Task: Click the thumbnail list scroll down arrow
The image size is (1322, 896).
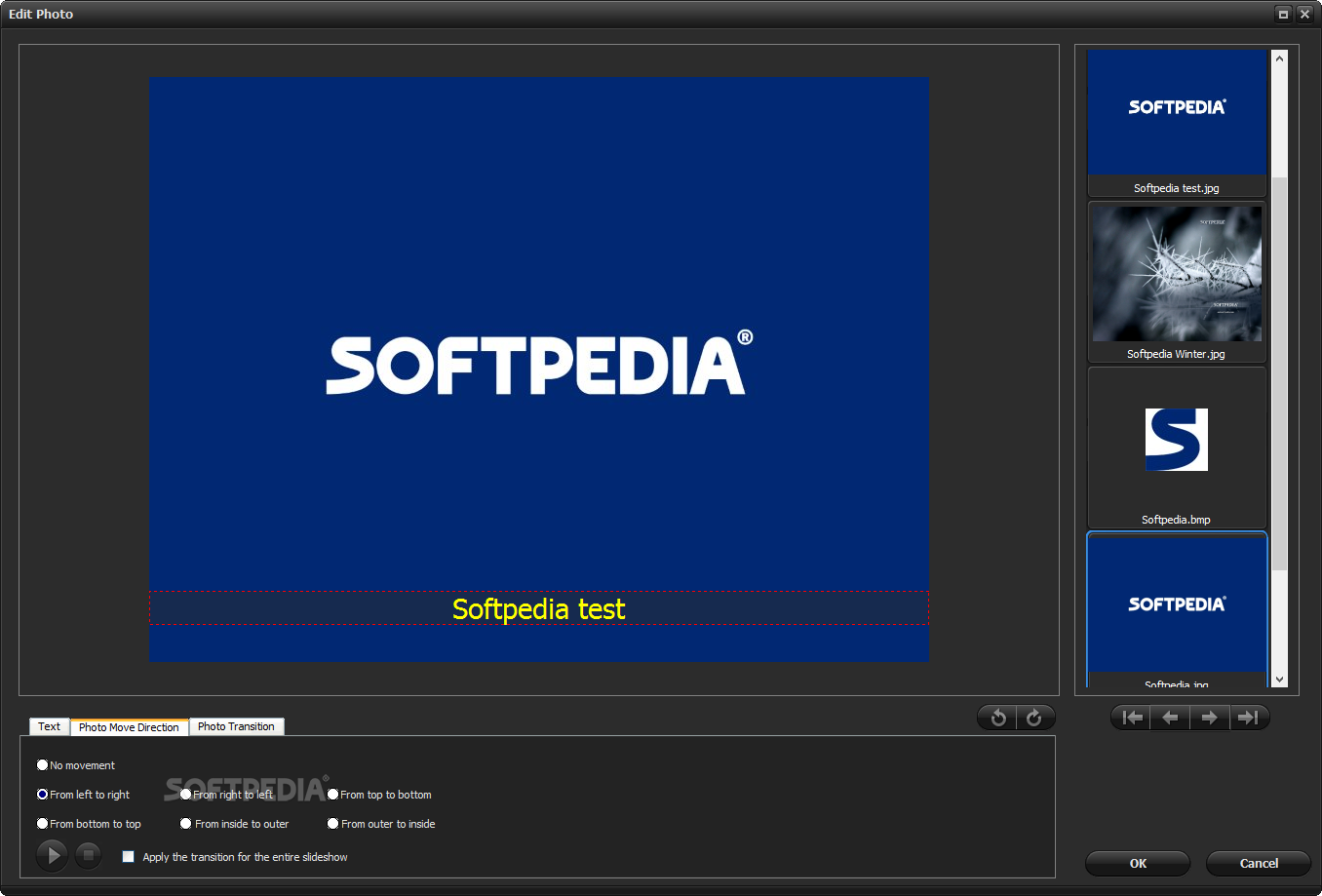Action: [x=1280, y=680]
